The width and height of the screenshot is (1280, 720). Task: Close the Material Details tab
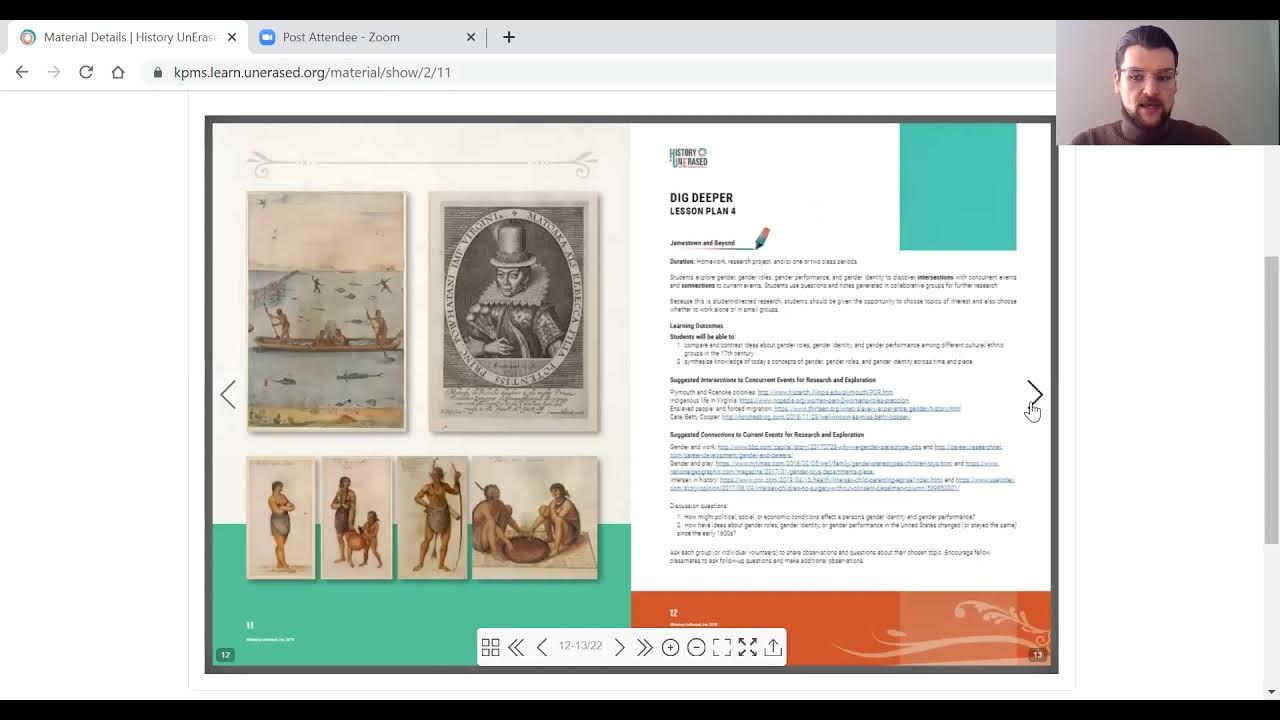tap(232, 37)
